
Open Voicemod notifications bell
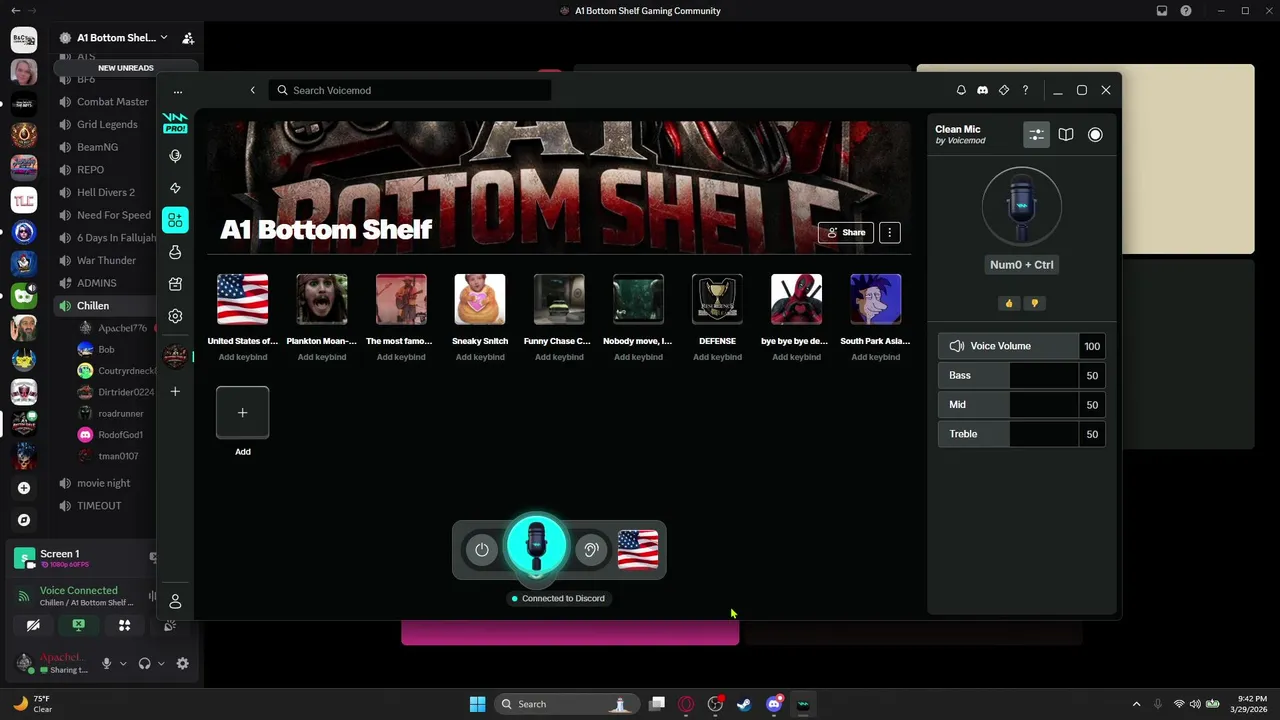pos(961,90)
